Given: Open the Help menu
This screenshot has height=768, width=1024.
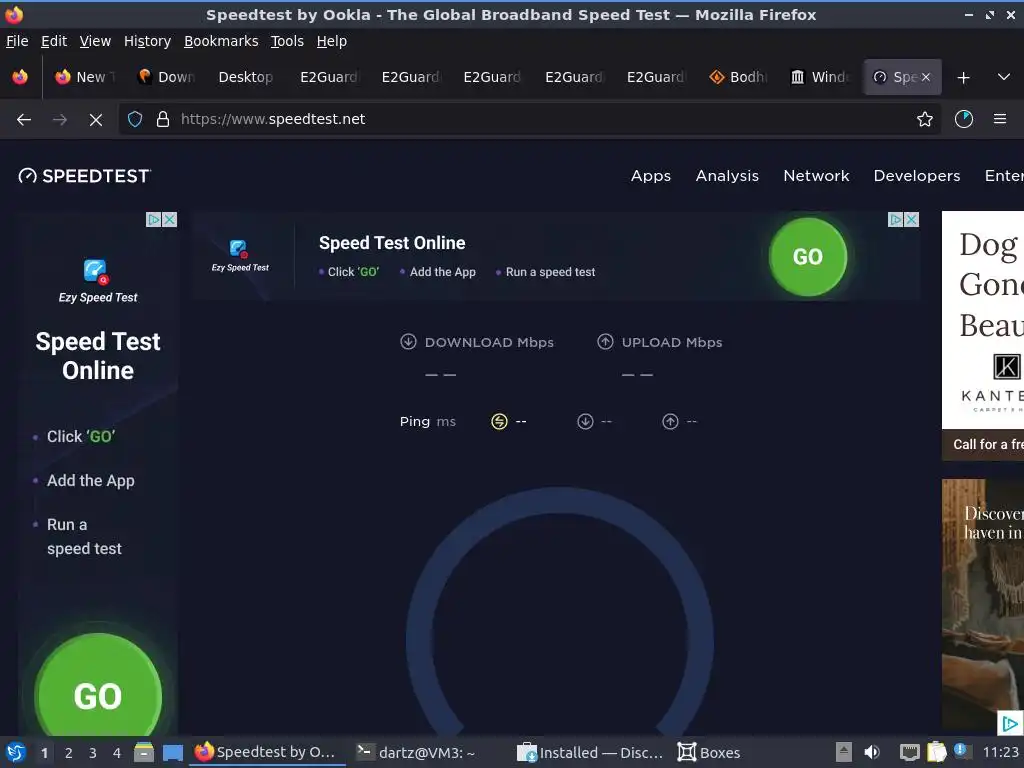Looking at the screenshot, I should click(331, 41).
